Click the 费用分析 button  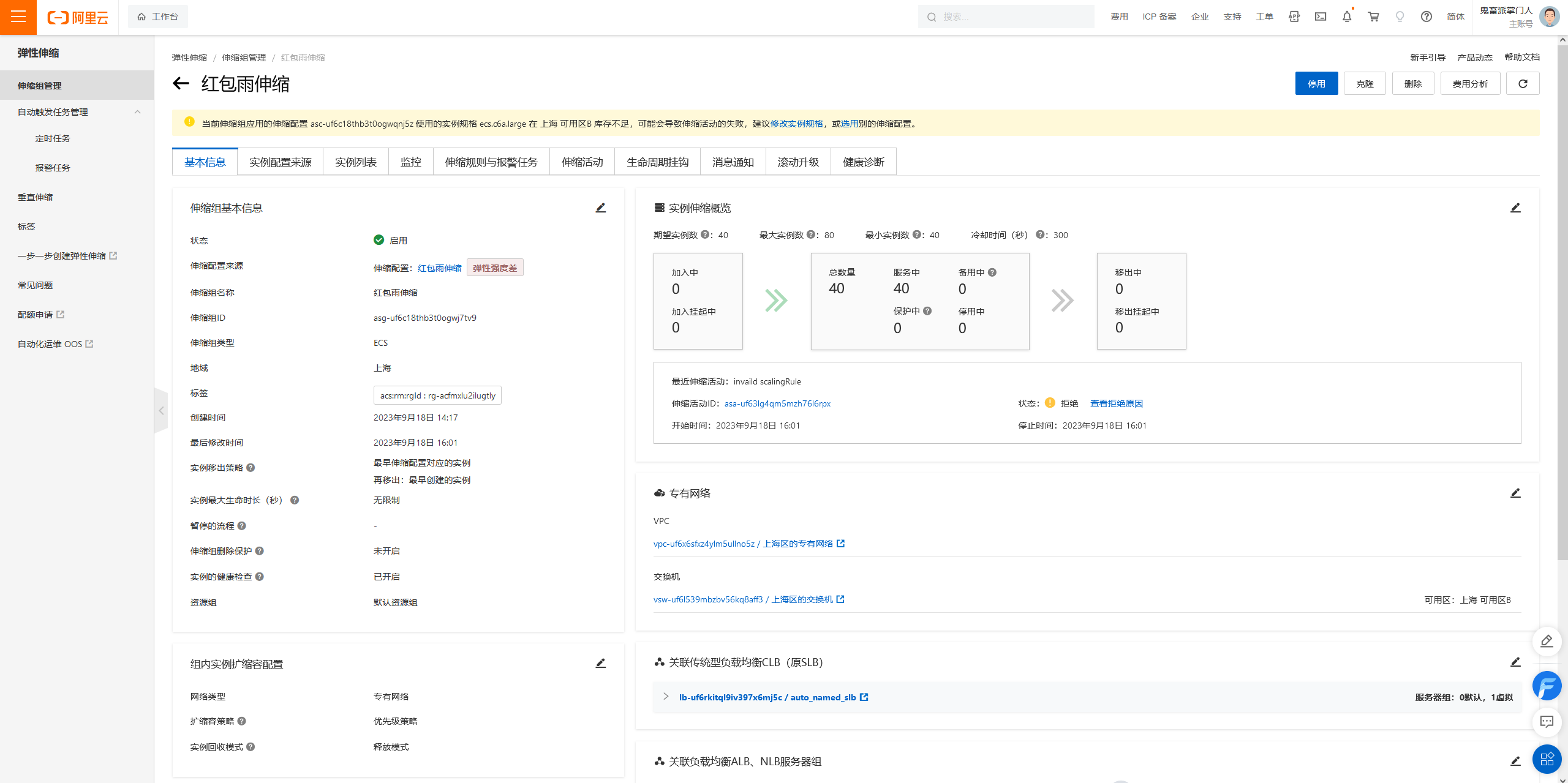coord(1470,83)
